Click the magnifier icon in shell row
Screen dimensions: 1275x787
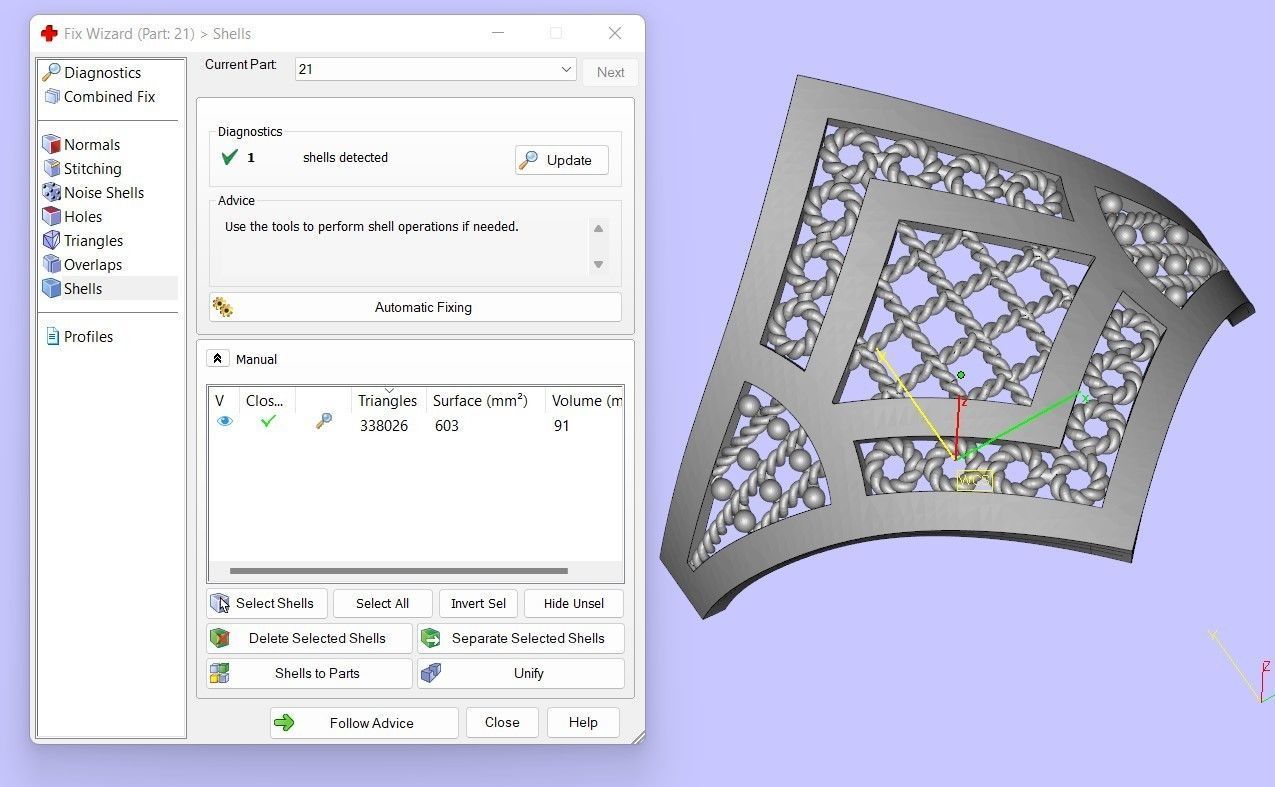pyautogui.click(x=323, y=422)
